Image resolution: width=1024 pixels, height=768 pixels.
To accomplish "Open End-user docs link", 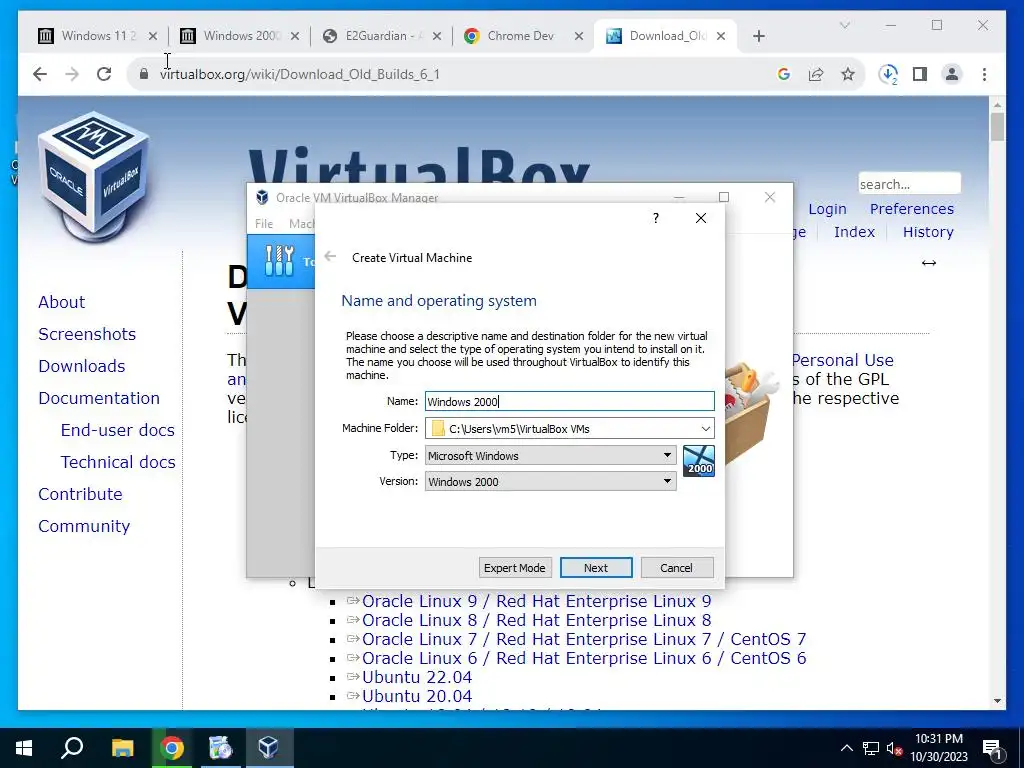I will [x=118, y=430].
